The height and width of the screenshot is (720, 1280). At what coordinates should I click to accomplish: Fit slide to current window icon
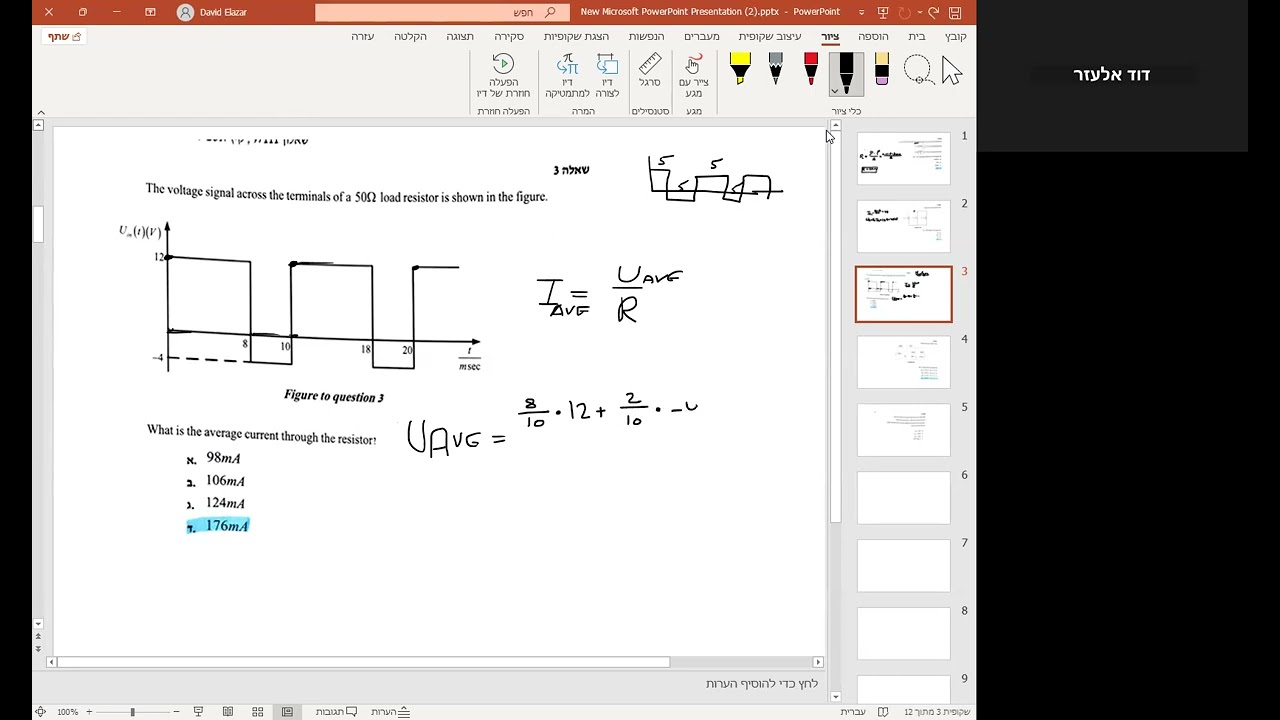40,712
